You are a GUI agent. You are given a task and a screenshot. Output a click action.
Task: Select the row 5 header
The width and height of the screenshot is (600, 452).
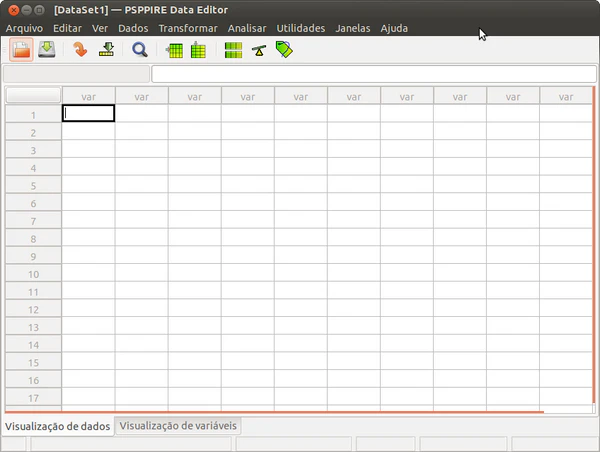pyautogui.click(x=33, y=185)
